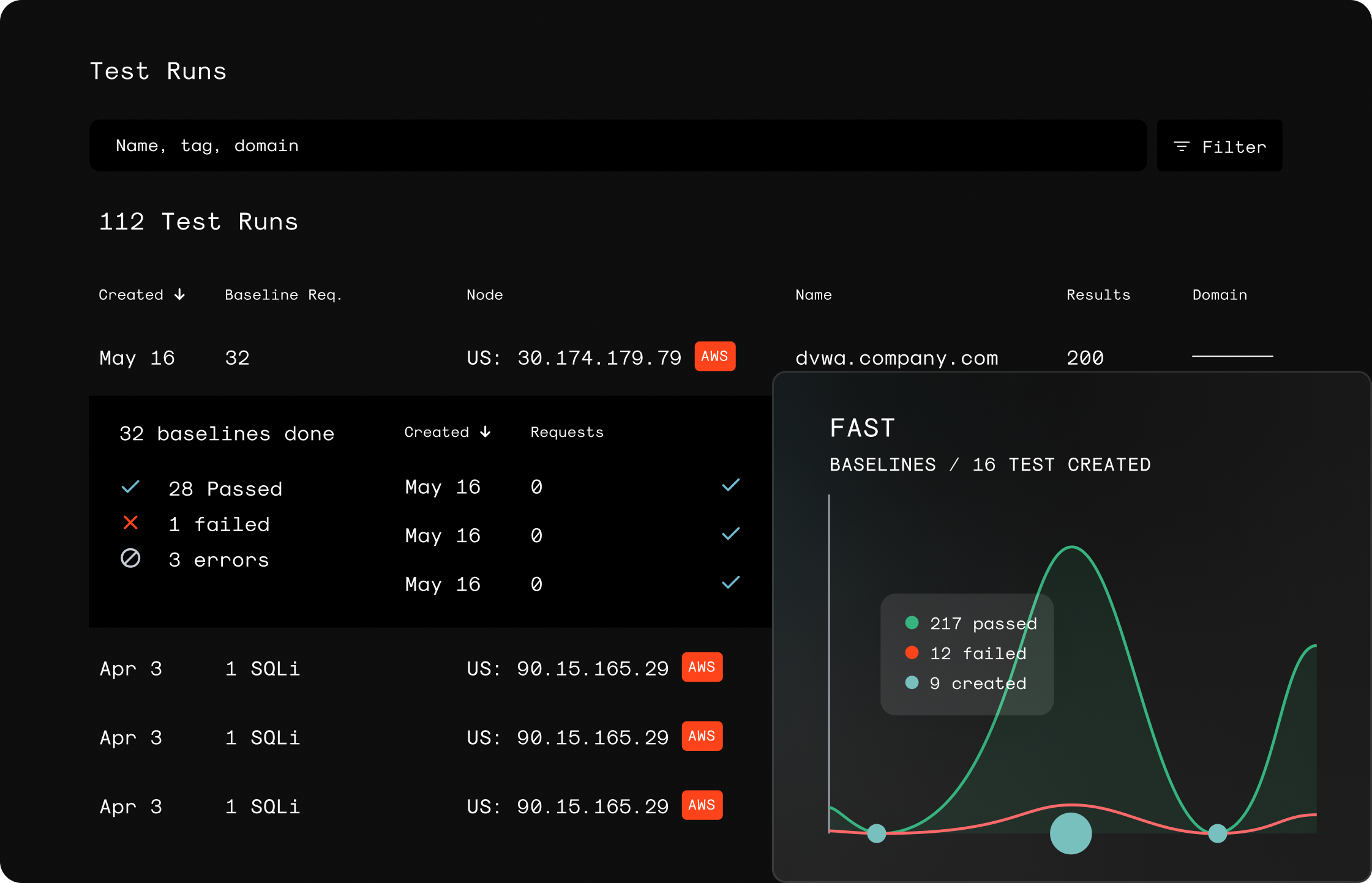Sort by Created column arrow in main table
This screenshot has width=1372, height=883.
[x=179, y=295]
